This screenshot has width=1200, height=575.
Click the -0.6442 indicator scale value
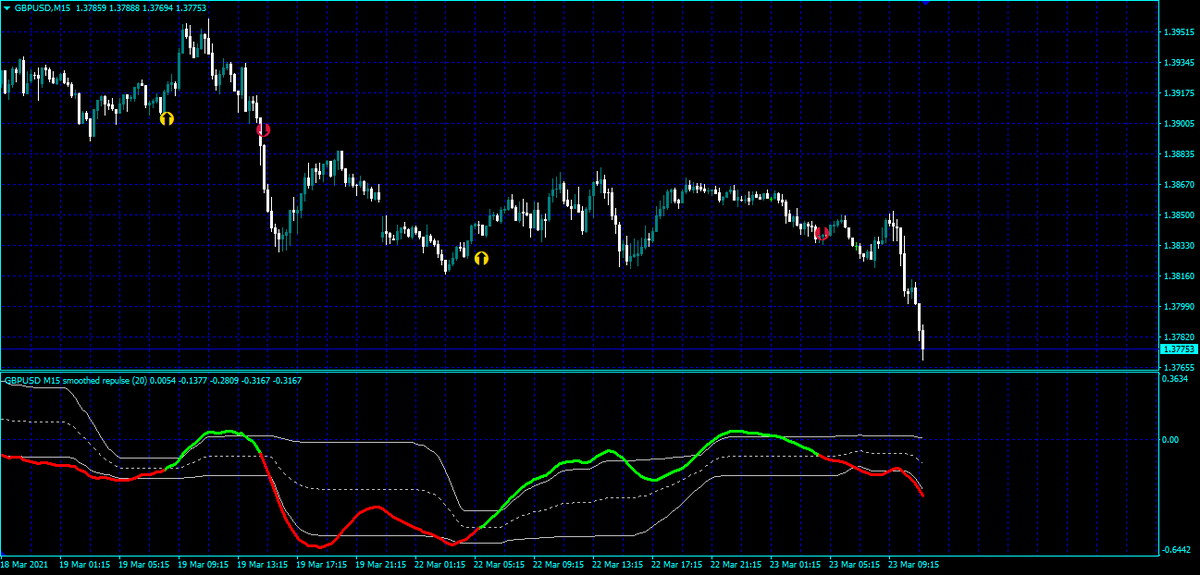(x=1177, y=549)
